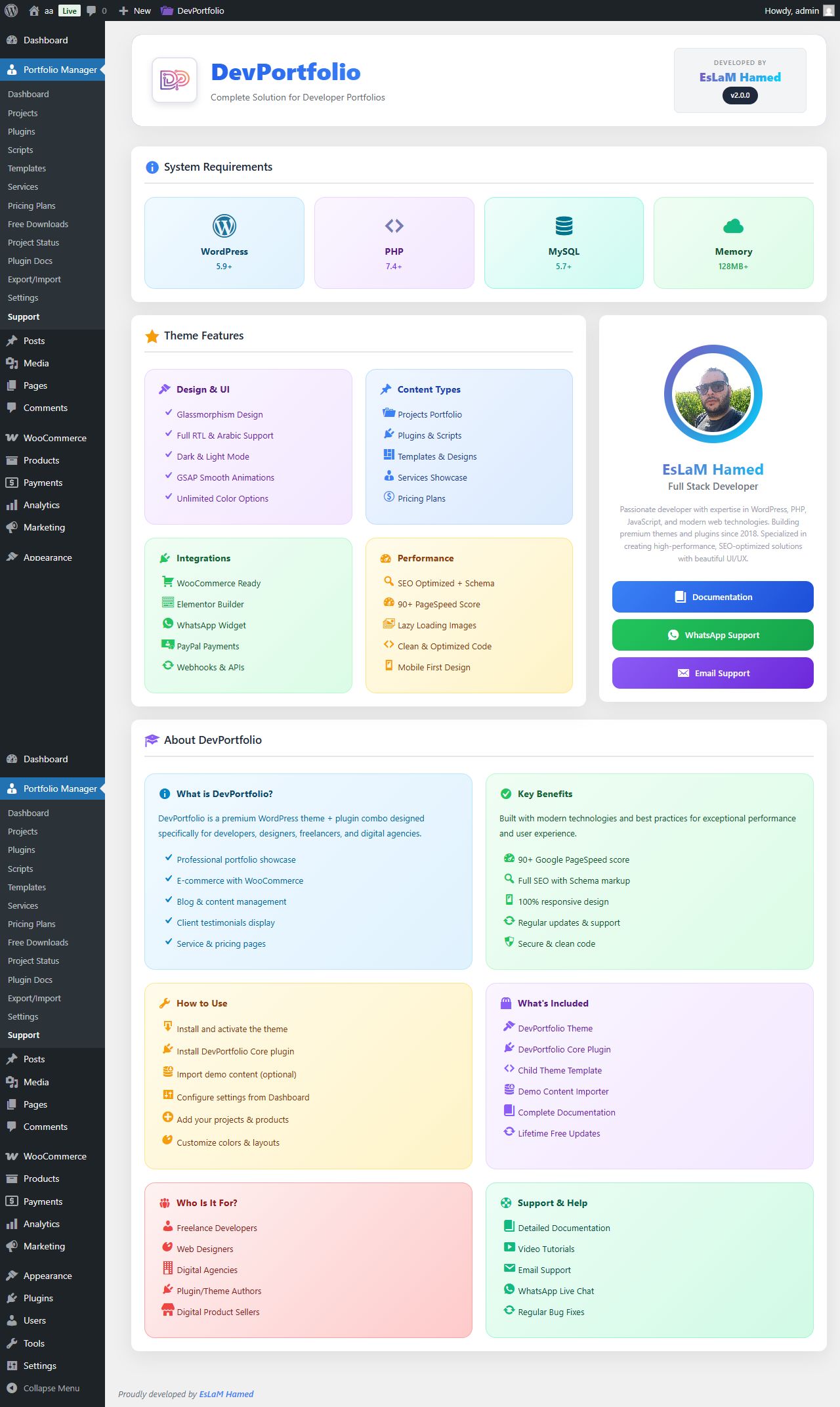Click the cart icon beside WooCommerce Ready
This screenshot has height=1407, width=840.
pyautogui.click(x=168, y=582)
